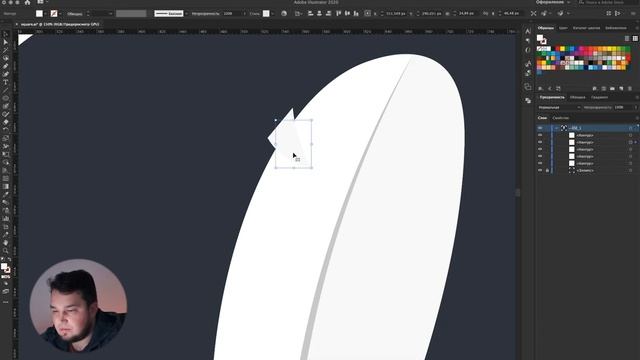Select the Hand tool
Screen dimensions: 640x360
point(5,243)
